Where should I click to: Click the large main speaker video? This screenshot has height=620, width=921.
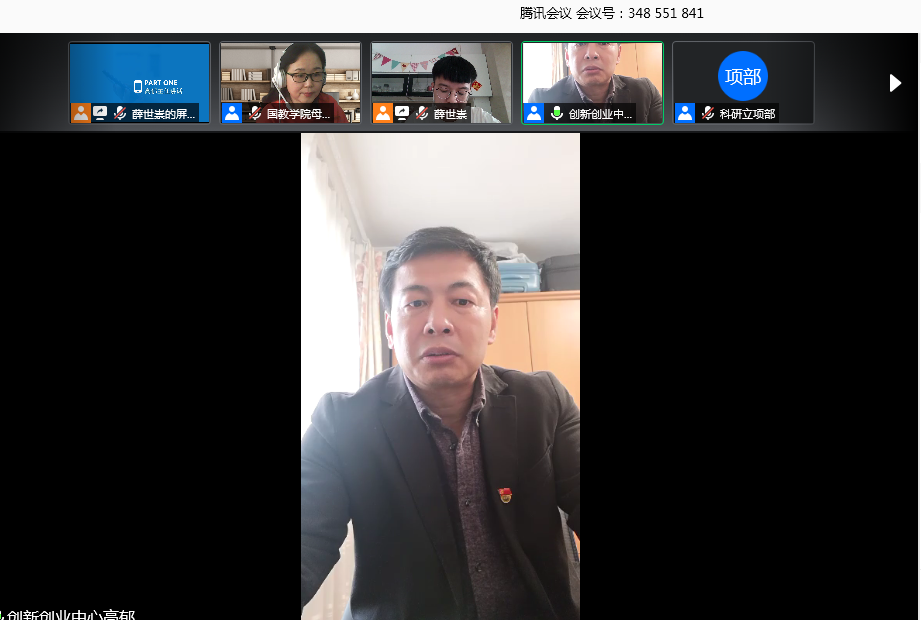click(x=440, y=375)
